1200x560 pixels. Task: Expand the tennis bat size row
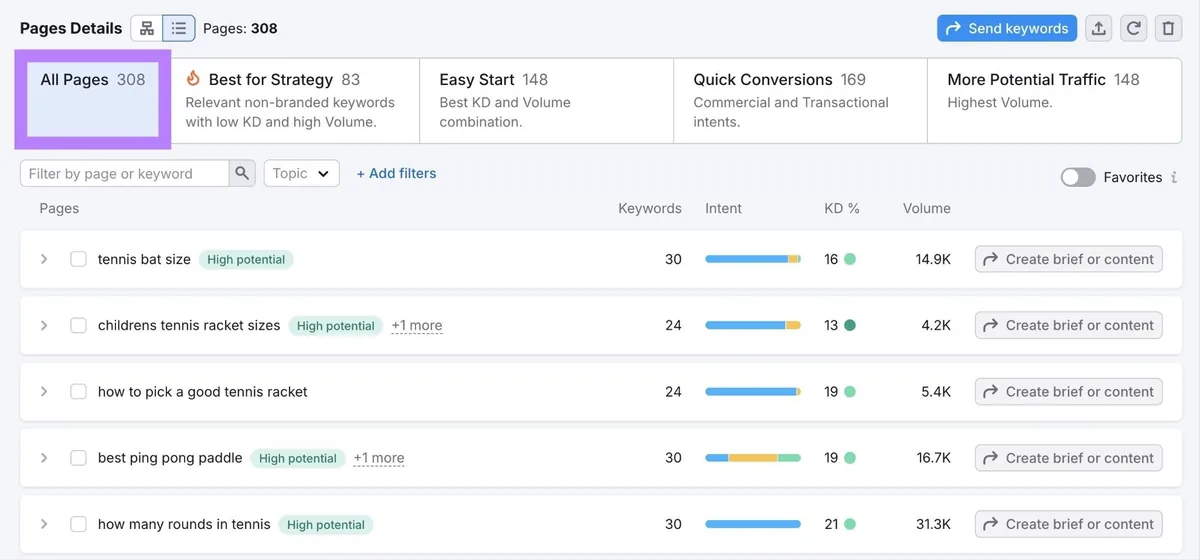coord(44,259)
